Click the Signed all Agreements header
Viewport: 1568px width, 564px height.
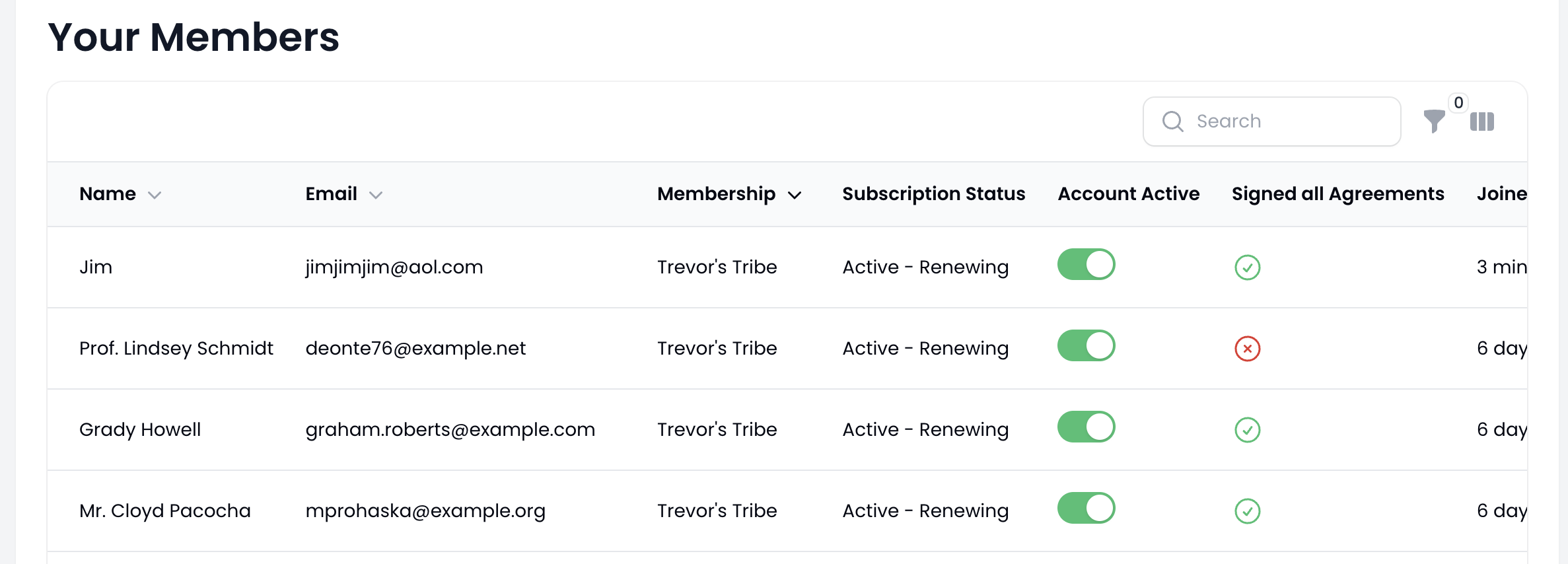point(1337,194)
